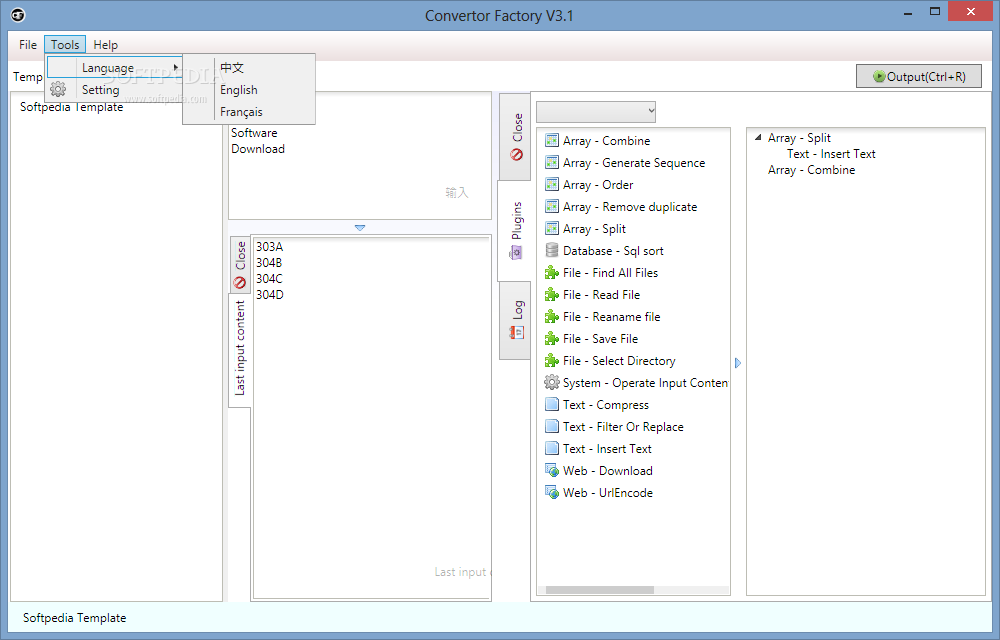Screen dimensions: 1000x640
Task: Click the 303A line in last input
Action: [270, 247]
